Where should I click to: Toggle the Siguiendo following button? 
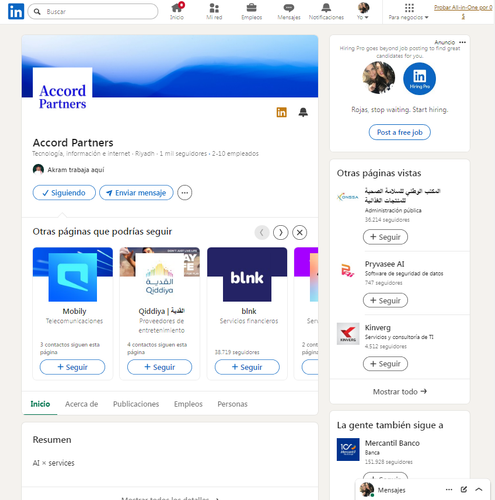pyautogui.click(x=64, y=193)
